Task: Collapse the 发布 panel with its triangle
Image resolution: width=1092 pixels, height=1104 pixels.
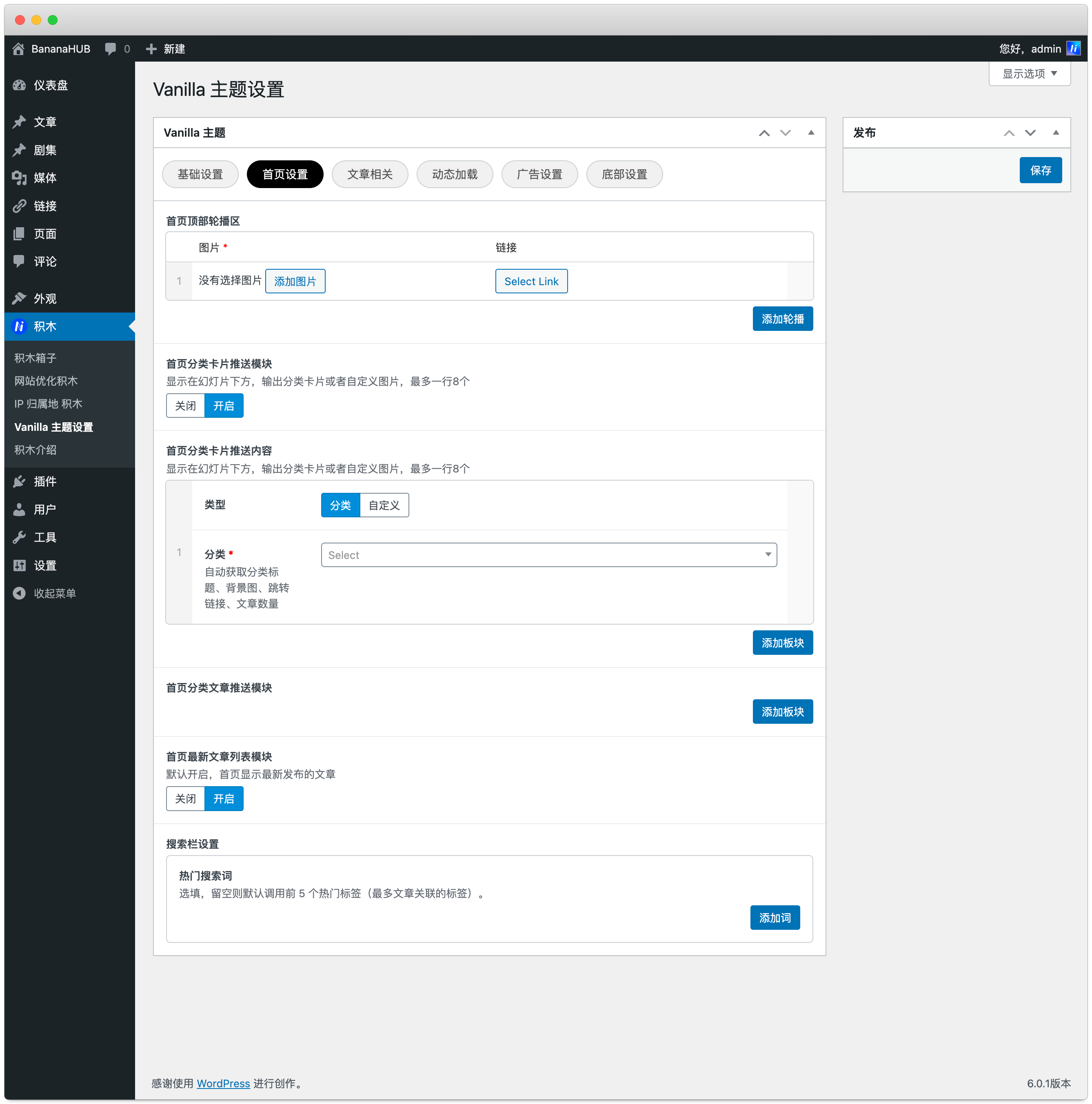Action: click(x=1056, y=133)
